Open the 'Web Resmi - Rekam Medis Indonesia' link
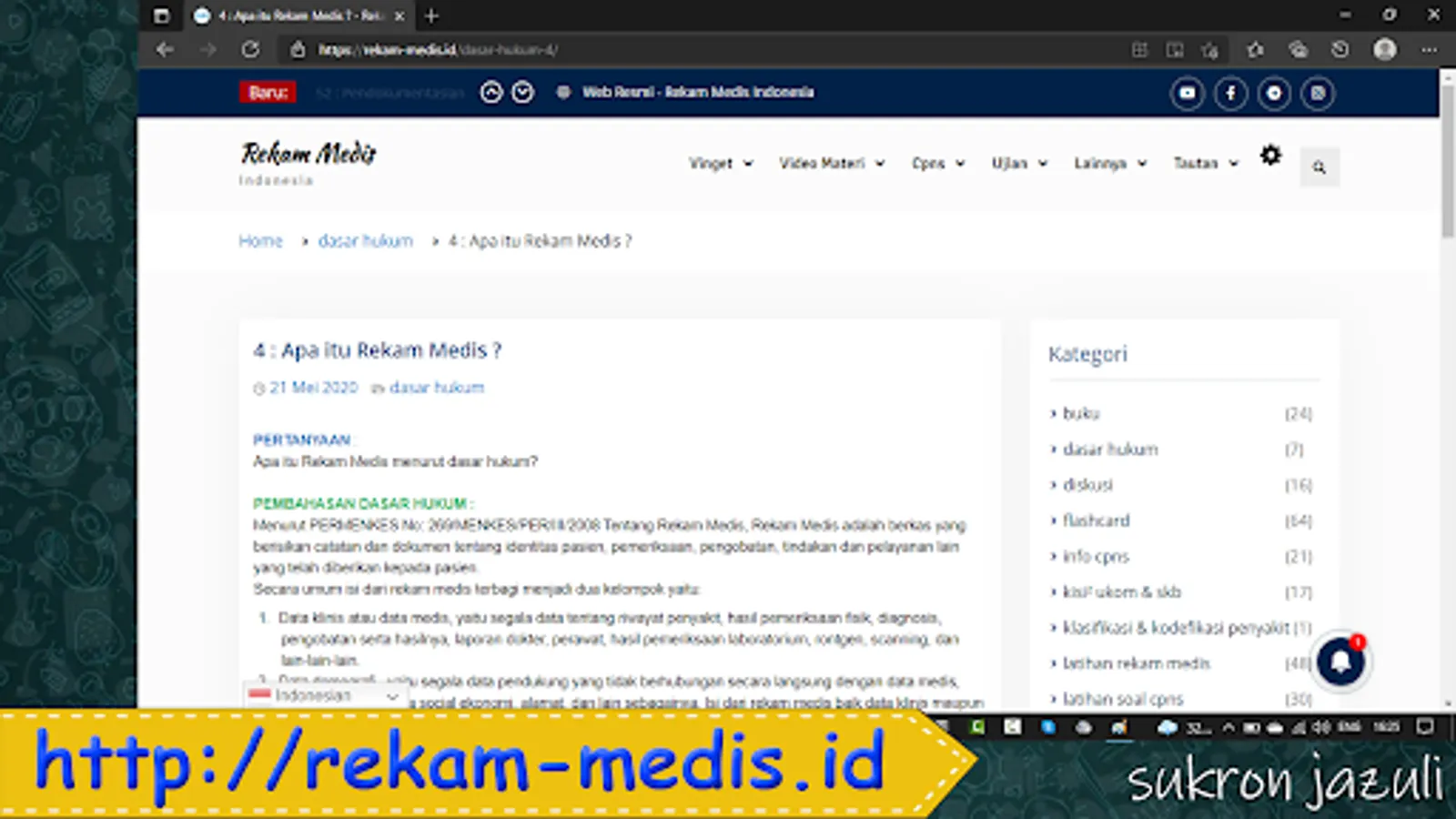 tap(698, 92)
